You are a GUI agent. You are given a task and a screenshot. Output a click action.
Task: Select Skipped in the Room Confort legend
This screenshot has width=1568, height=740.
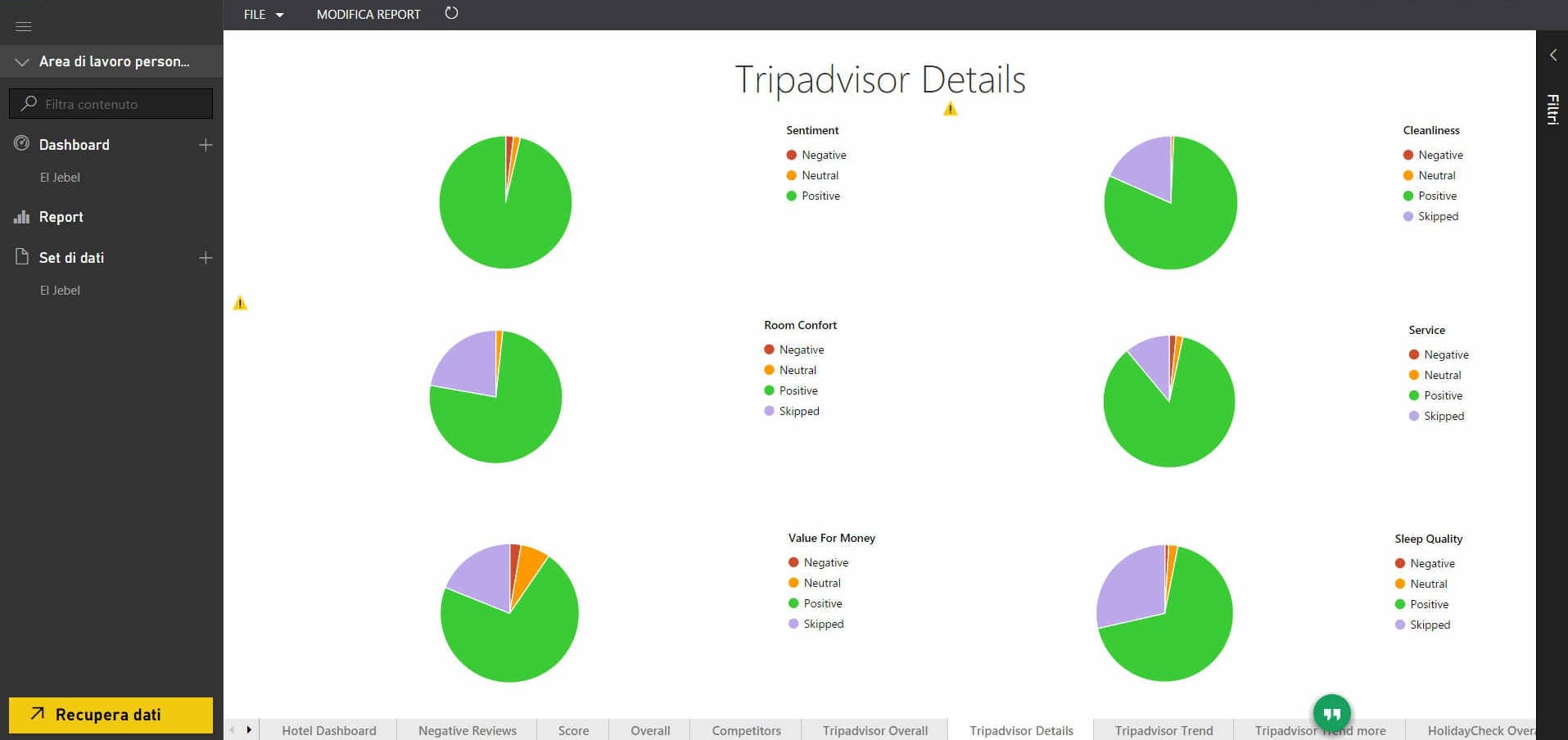792,411
